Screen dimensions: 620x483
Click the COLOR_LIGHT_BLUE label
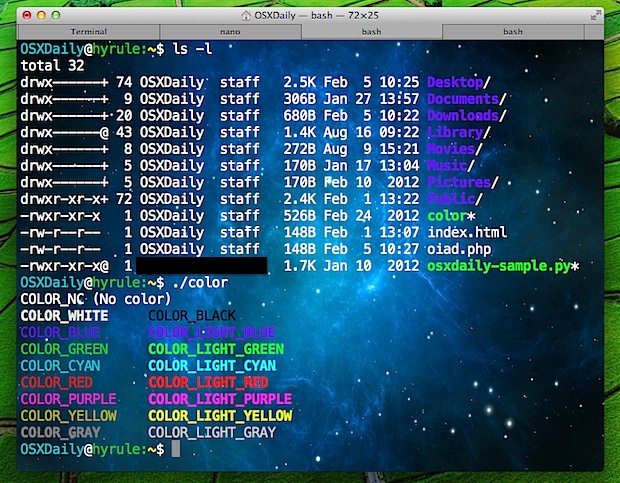212,332
